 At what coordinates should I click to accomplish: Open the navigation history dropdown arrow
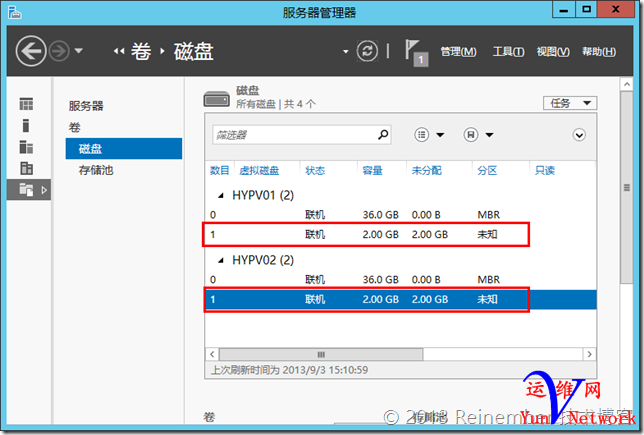click(x=78, y=51)
